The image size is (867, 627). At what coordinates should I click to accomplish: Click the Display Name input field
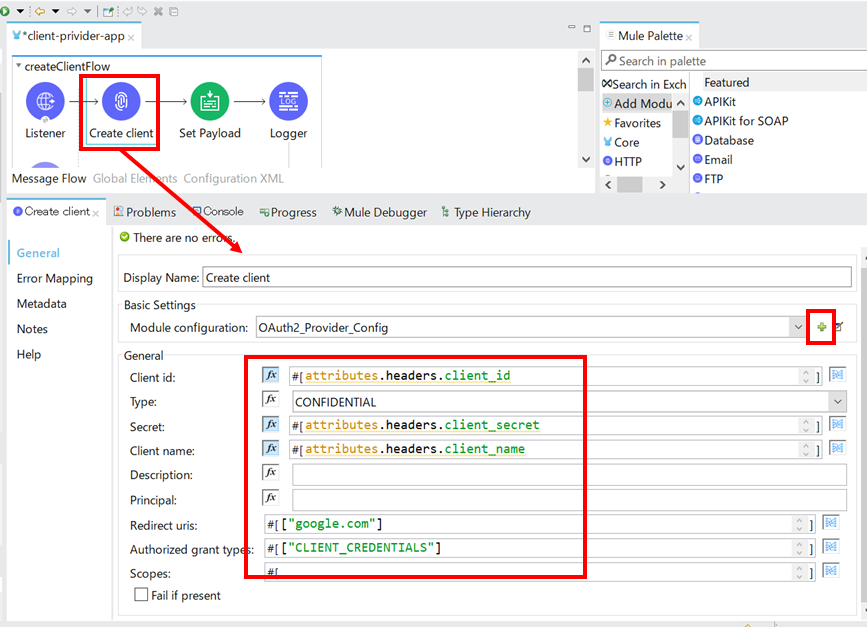pos(526,277)
